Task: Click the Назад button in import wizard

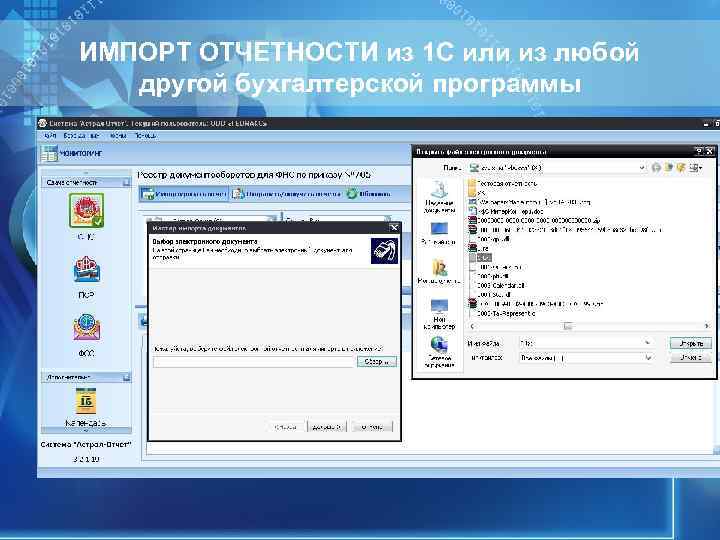Action: click(286, 427)
